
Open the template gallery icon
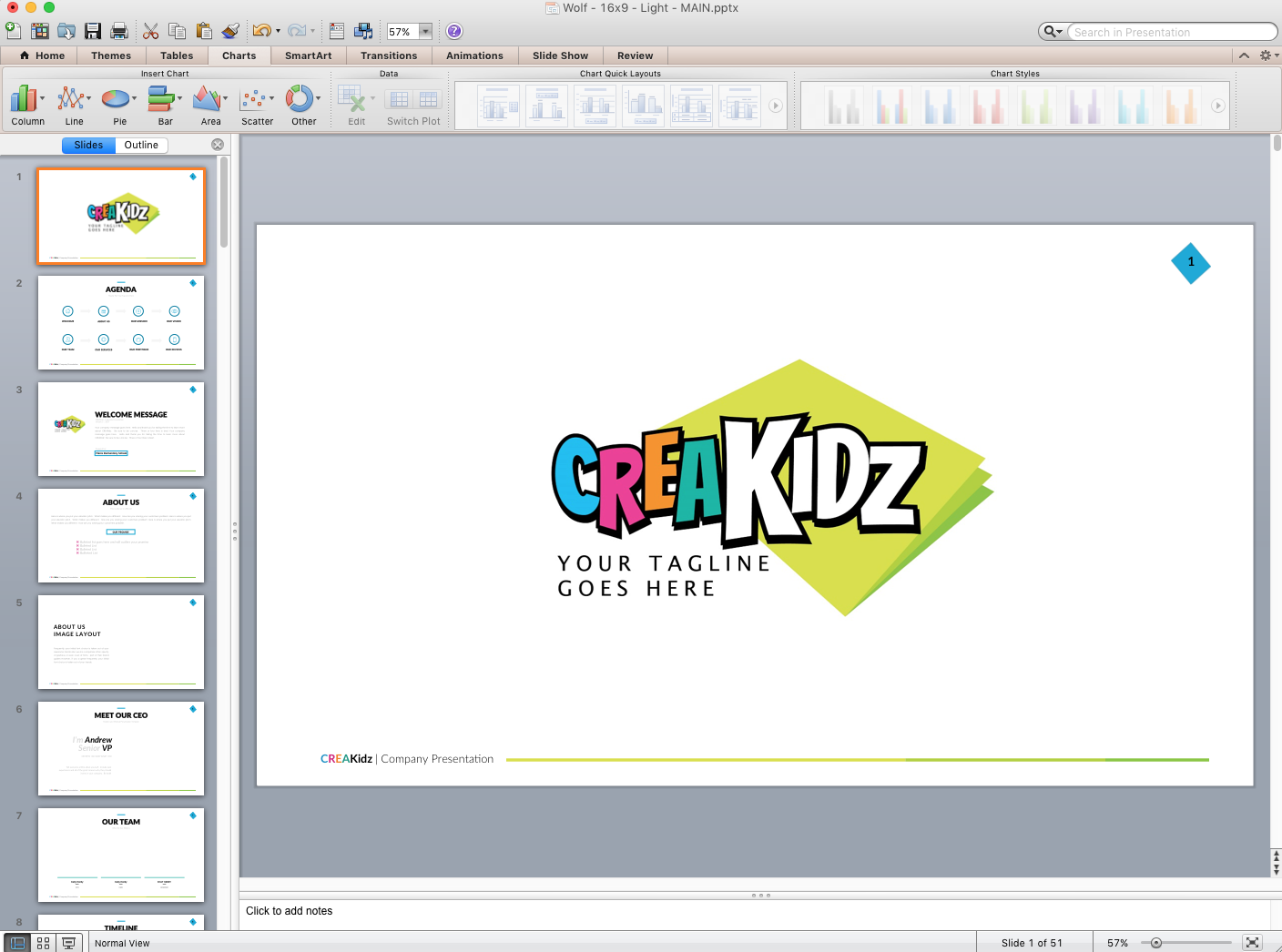(x=40, y=31)
